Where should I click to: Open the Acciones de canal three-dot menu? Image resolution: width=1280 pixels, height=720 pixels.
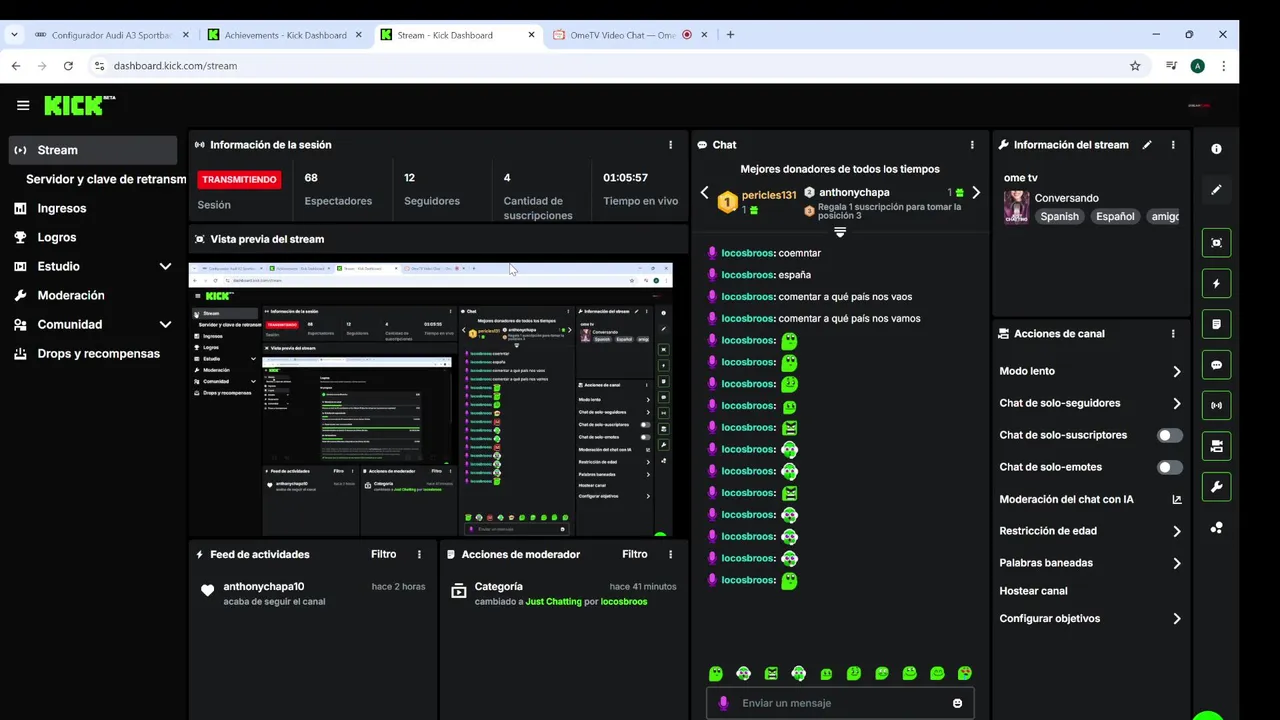coord(1173,334)
